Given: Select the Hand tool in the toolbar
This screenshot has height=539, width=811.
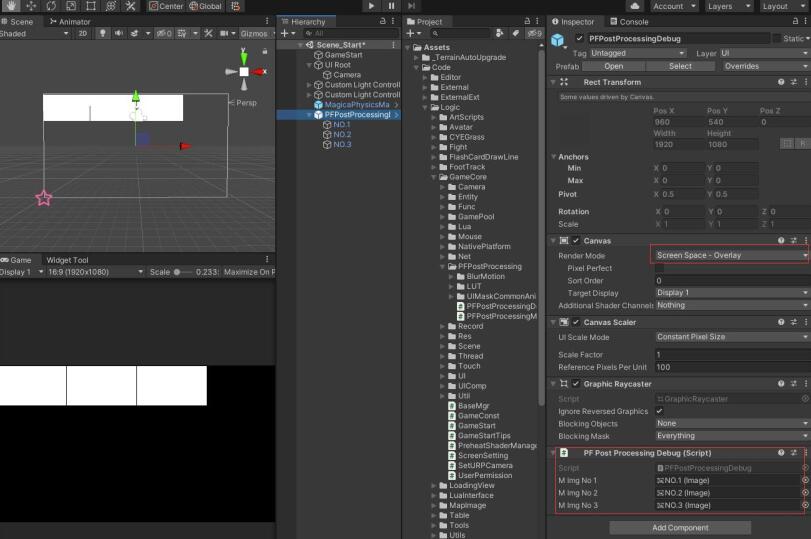Looking at the screenshot, I should point(12,6).
